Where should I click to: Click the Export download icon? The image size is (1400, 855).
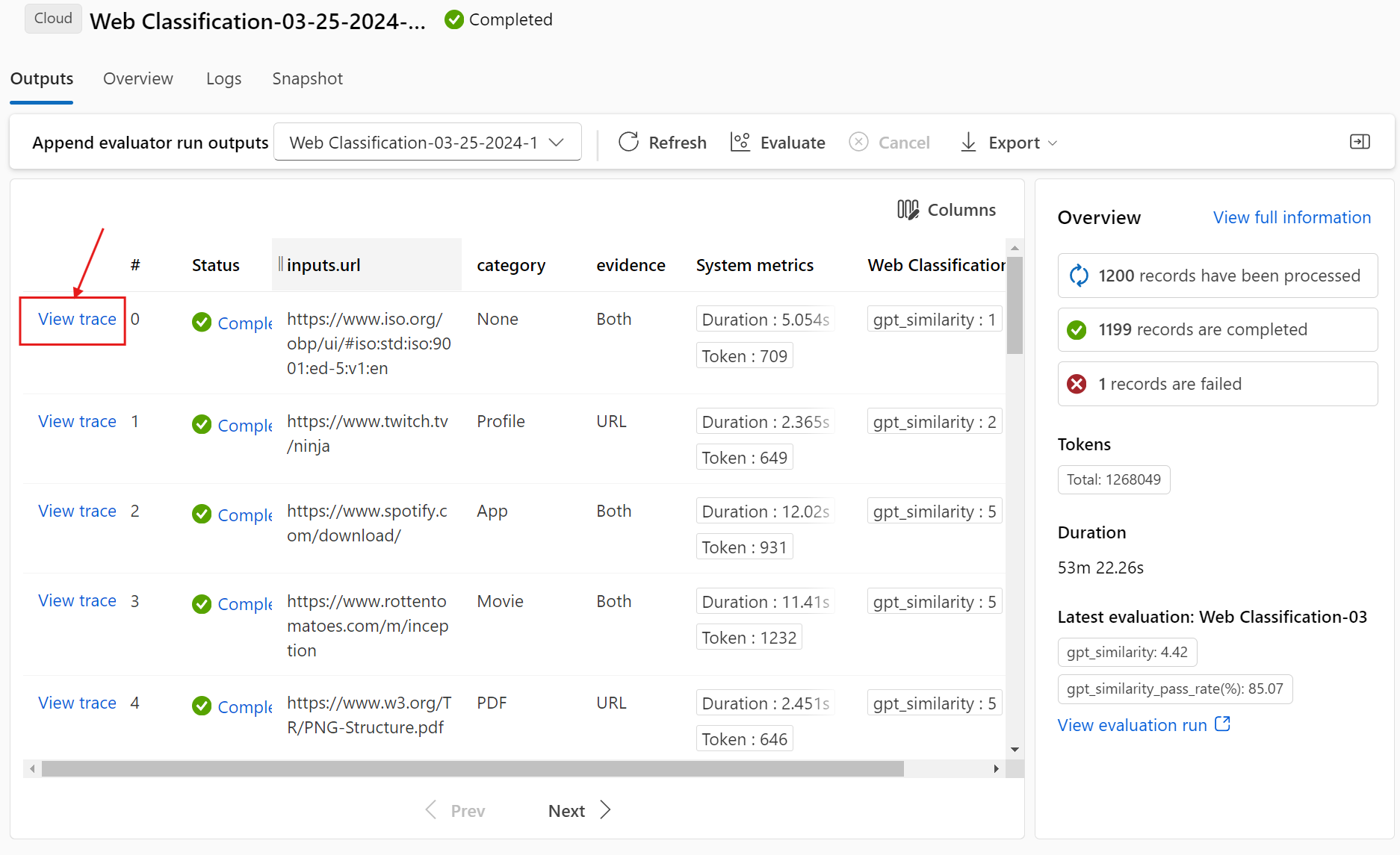tap(968, 142)
